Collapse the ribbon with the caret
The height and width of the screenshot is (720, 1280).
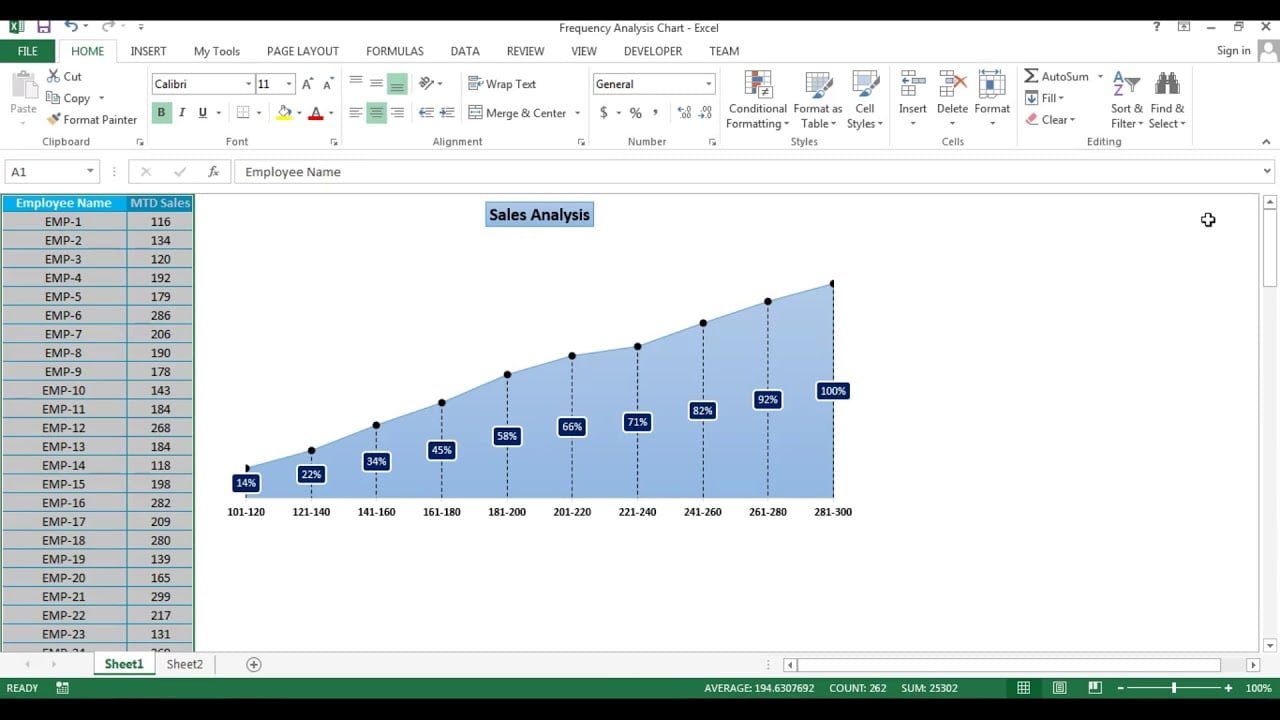[1266, 142]
